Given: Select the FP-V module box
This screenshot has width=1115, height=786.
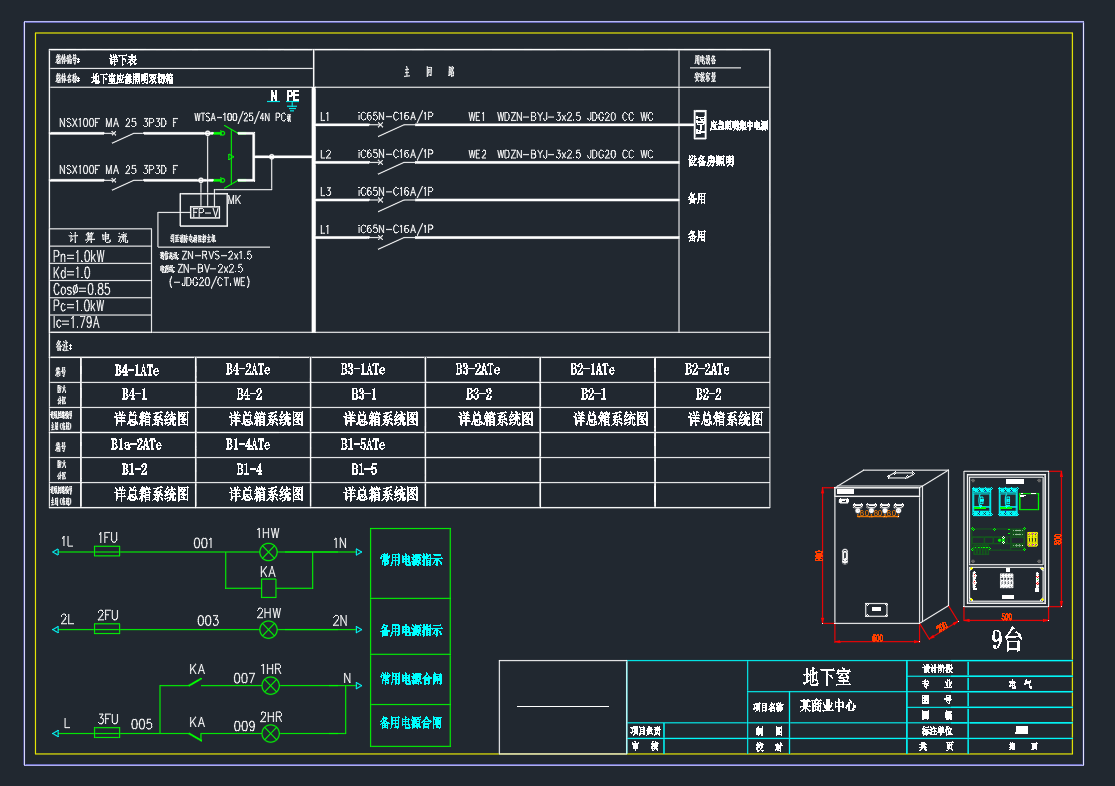Looking at the screenshot, I should tap(204, 212).
